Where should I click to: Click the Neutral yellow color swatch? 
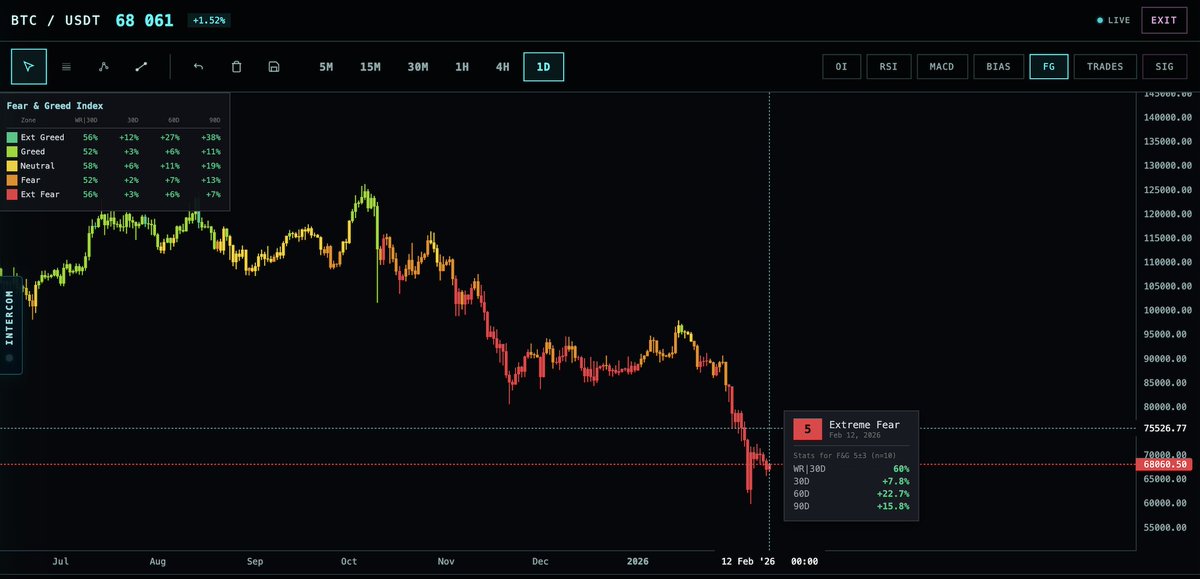(12, 166)
